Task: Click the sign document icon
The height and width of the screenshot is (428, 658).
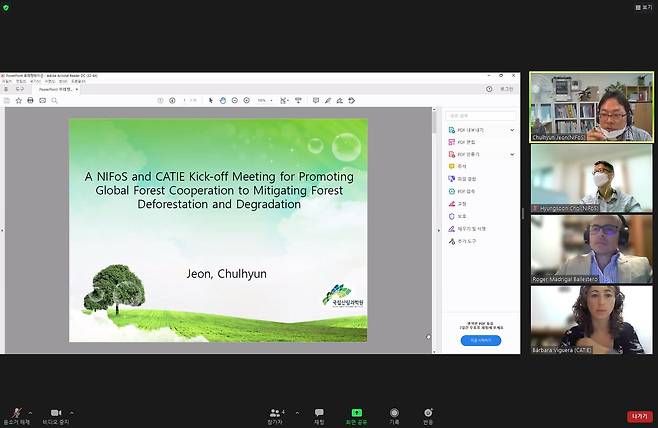Action: (x=339, y=100)
